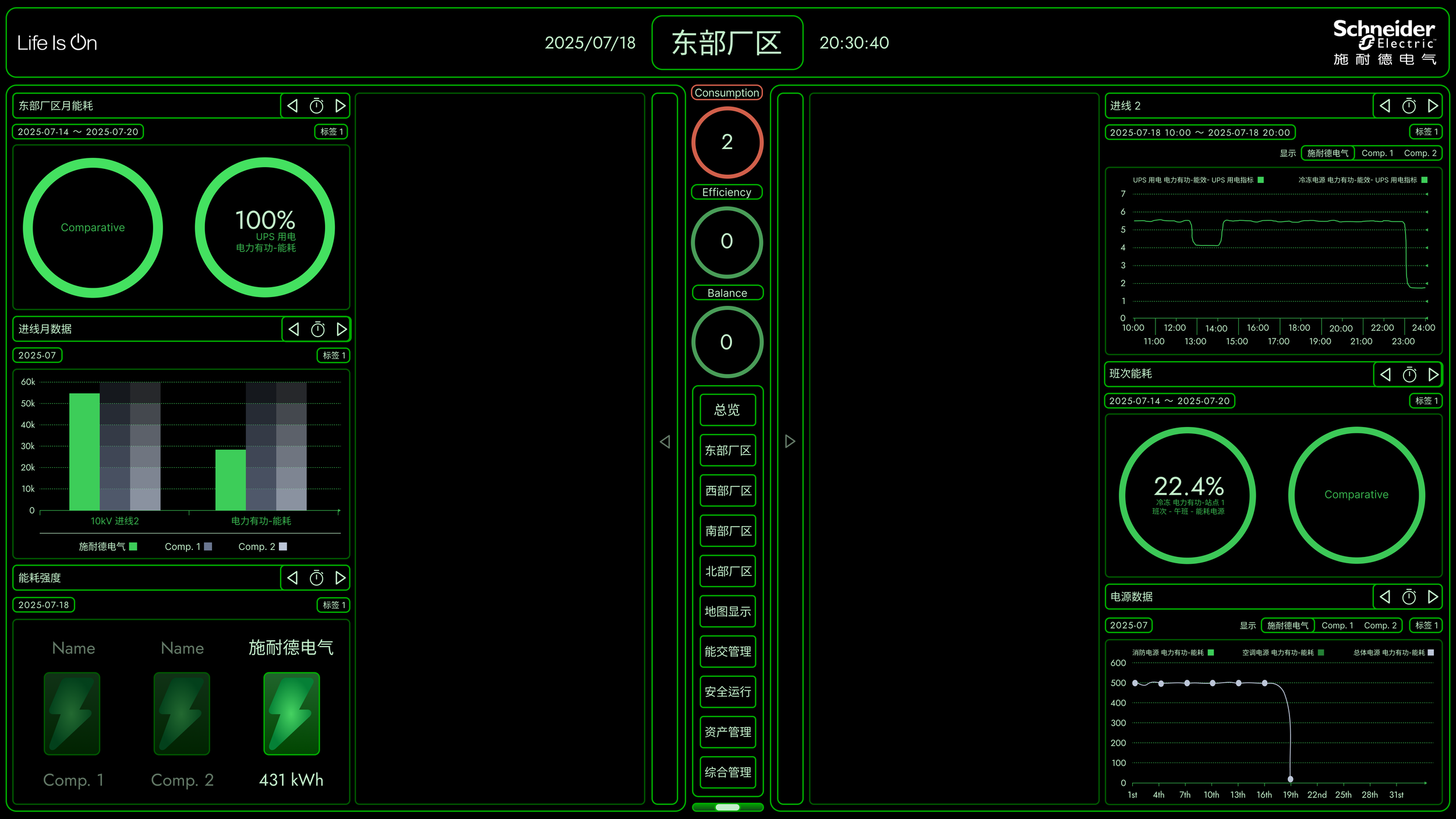Click the 总览 overview button
This screenshot has height=819, width=1456.
point(727,410)
